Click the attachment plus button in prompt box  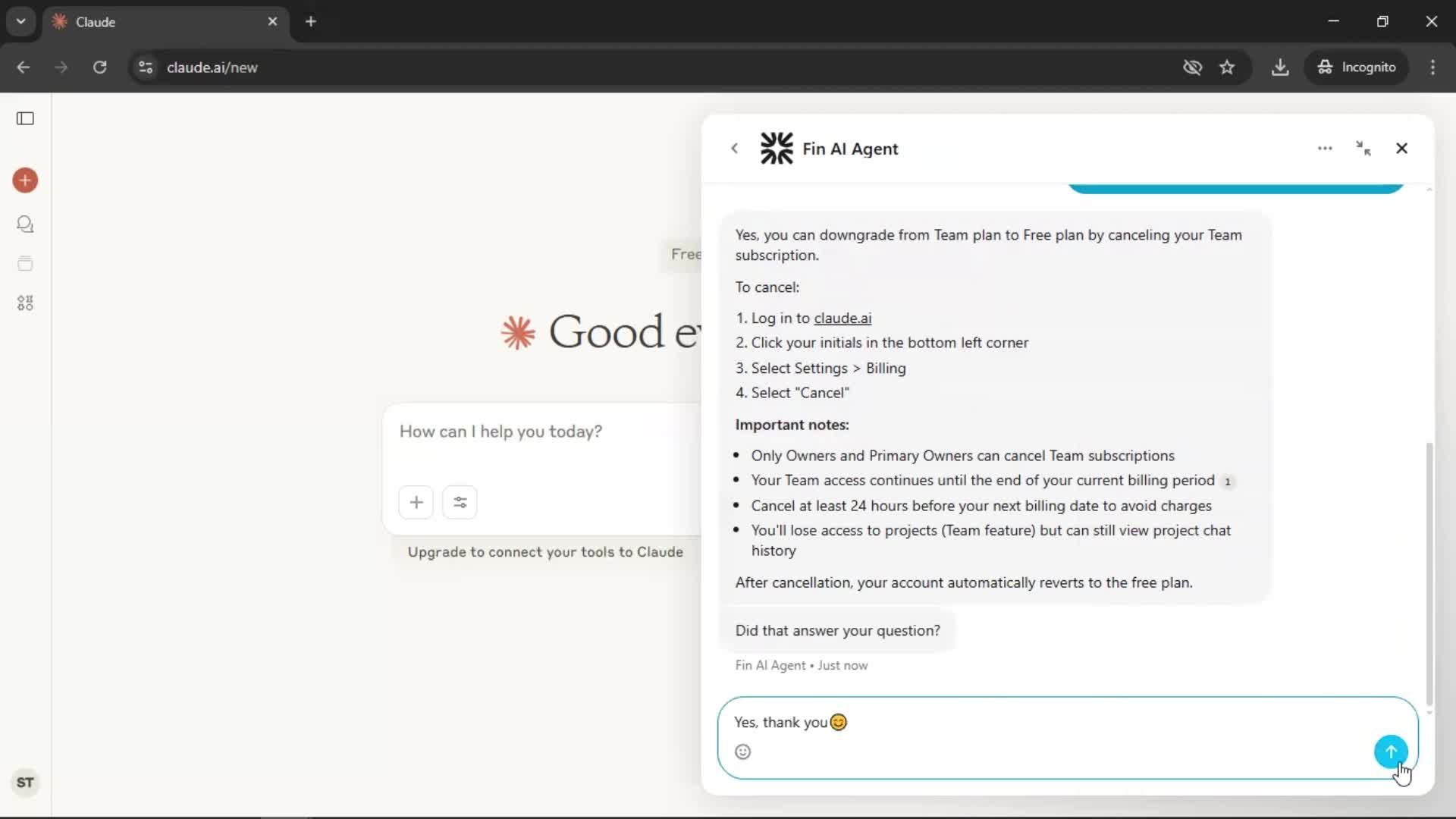point(416,502)
